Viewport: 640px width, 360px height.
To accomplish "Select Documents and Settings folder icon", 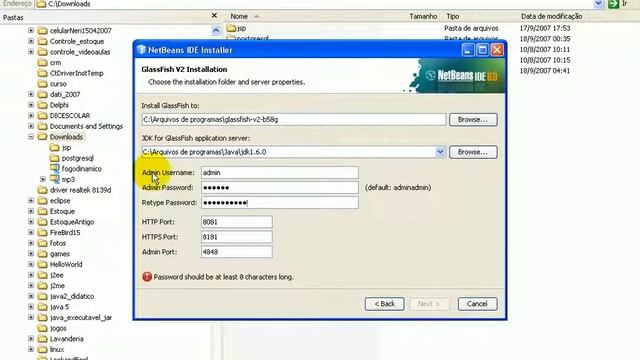I will click(x=42, y=126).
